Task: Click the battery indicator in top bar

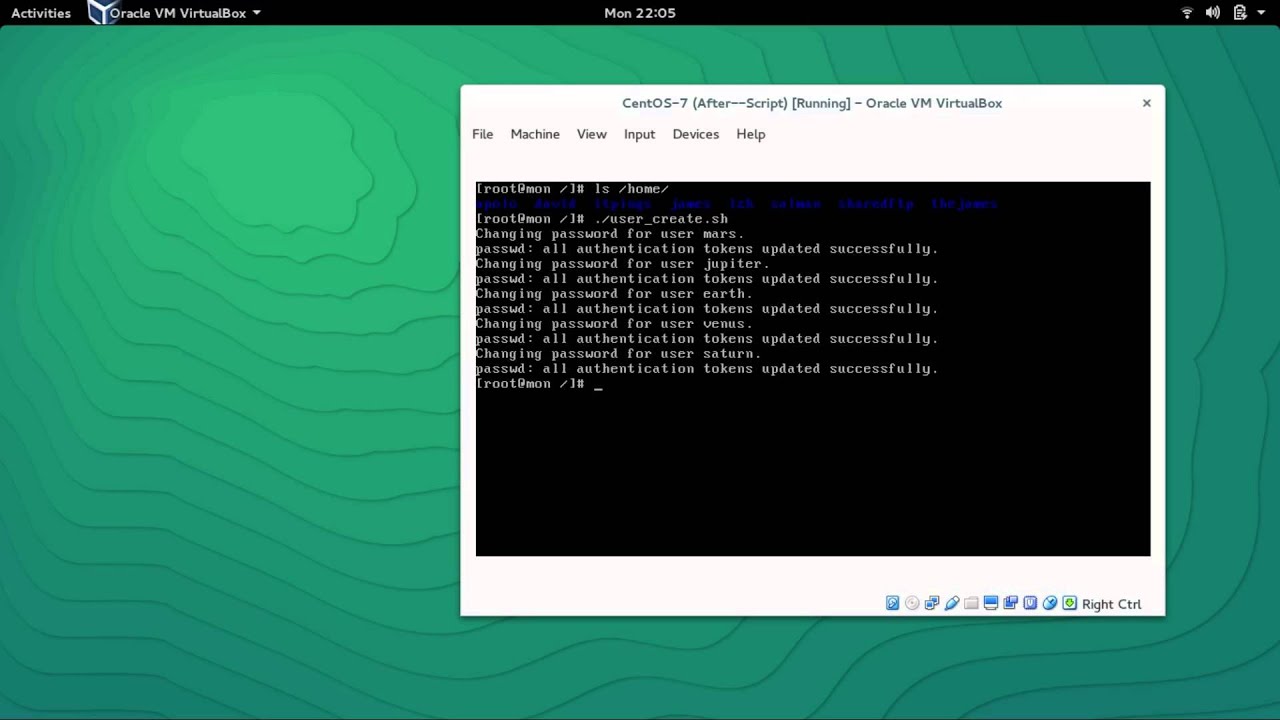Action: point(1240,13)
